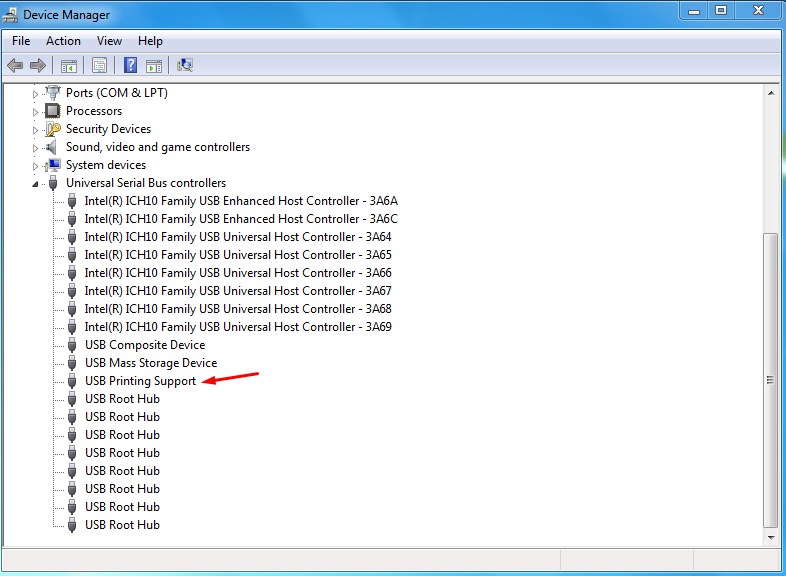Click the System devices computer icon
Image resolution: width=786 pixels, height=576 pixels.
[x=53, y=165]
